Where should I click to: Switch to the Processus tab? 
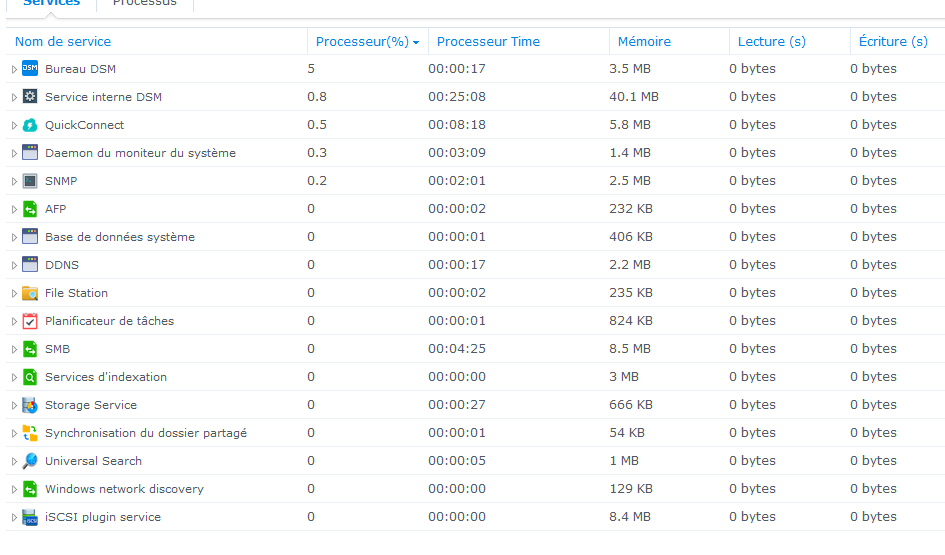coord(145,3)
